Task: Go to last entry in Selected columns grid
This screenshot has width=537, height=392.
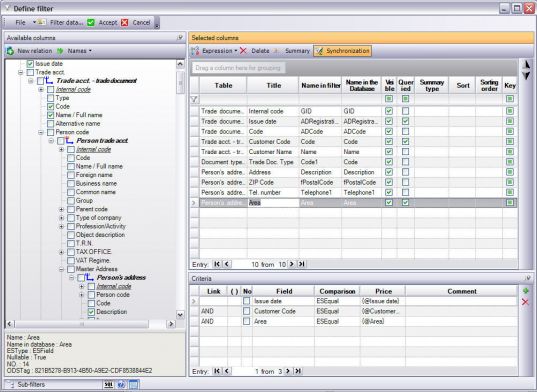Action: [x=302, y=264]
